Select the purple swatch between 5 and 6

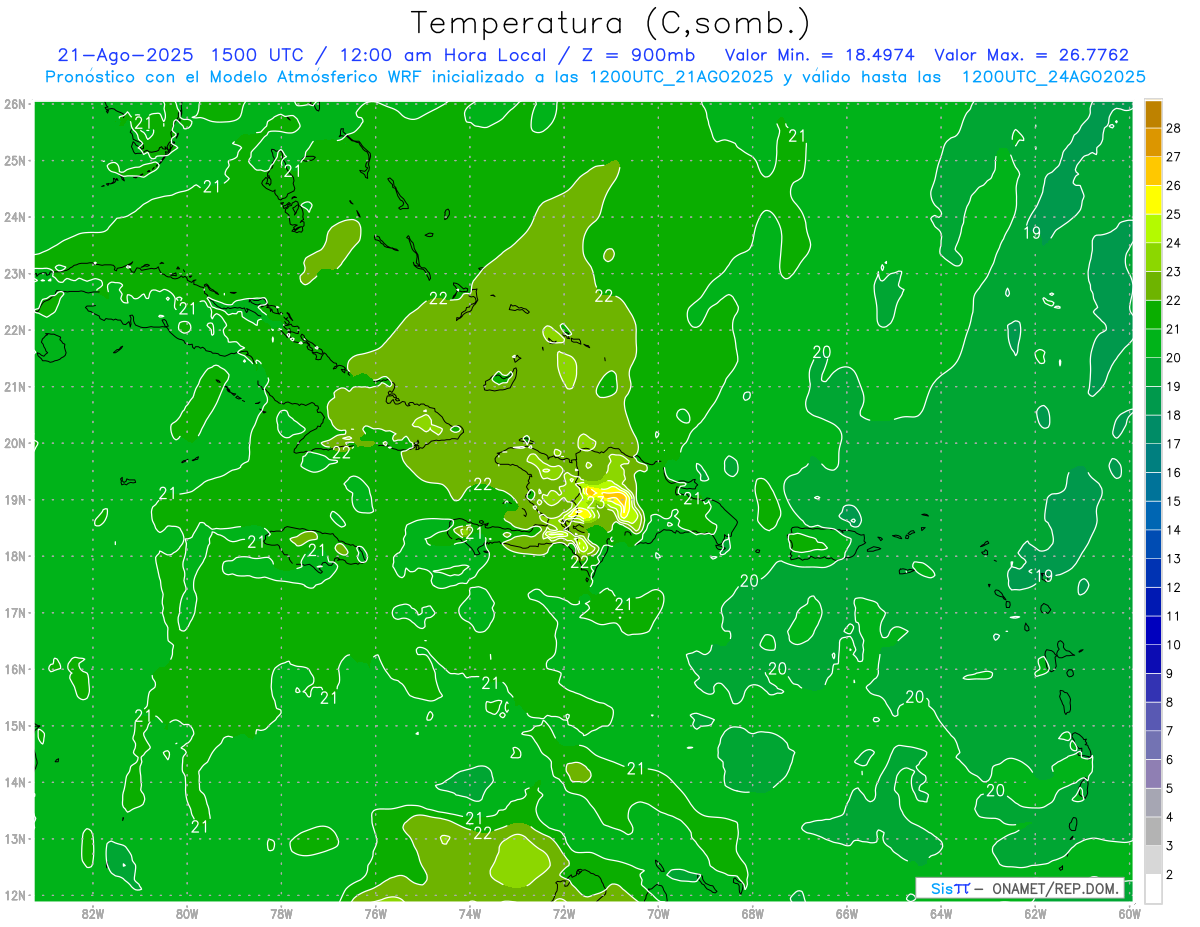pyautogui.click(x=1153, y=773)
